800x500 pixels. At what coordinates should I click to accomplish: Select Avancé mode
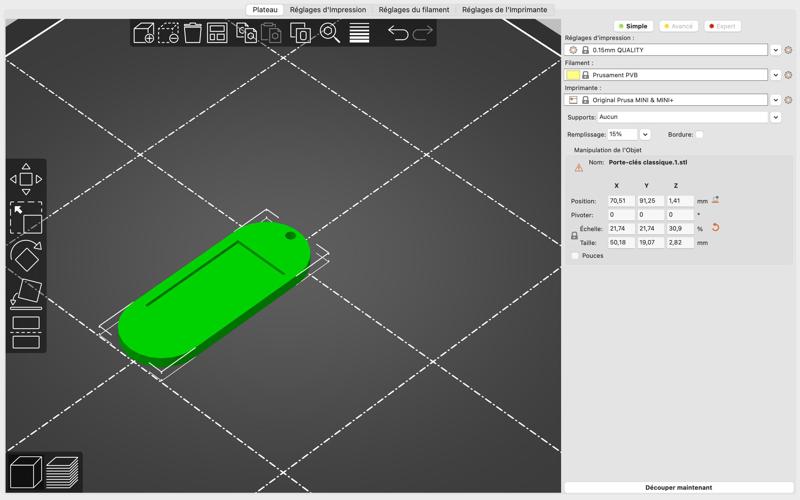tap(679, 26)
